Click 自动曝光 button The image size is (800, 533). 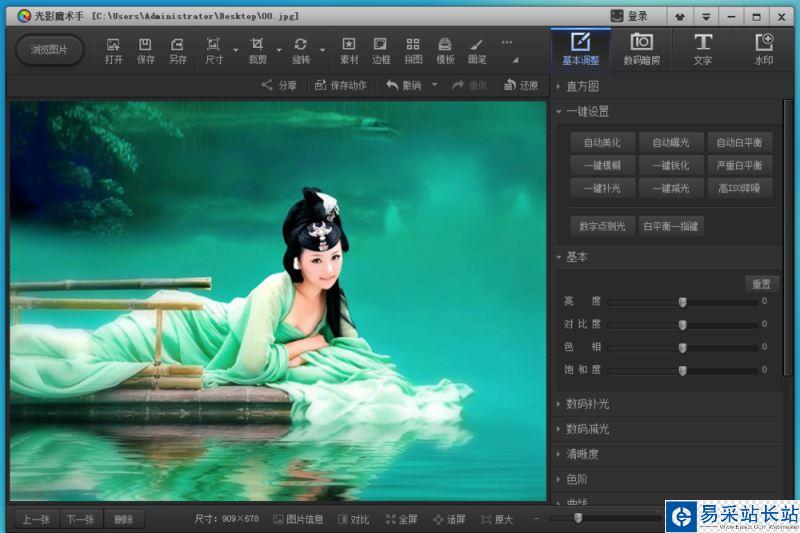point(671,143)
